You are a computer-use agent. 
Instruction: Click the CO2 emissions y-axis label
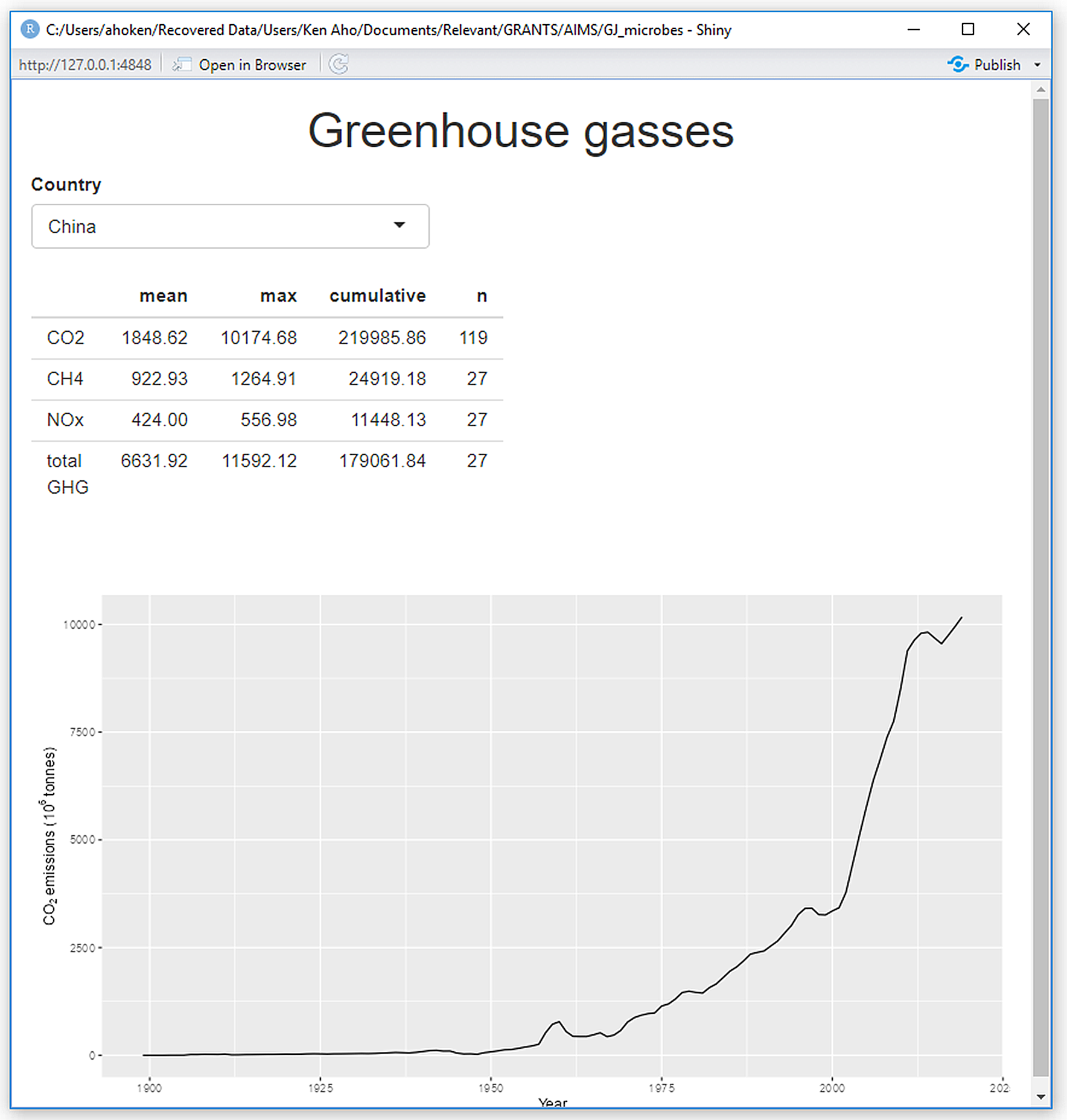tap(49, 836)
